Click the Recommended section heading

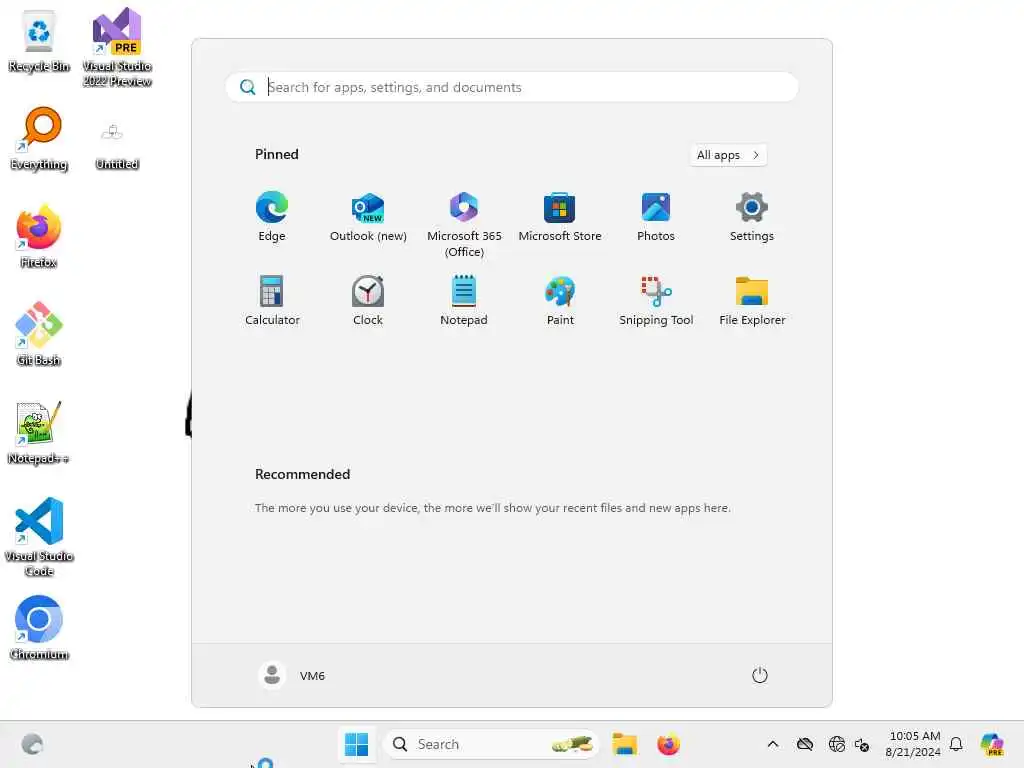click(302, 474)
